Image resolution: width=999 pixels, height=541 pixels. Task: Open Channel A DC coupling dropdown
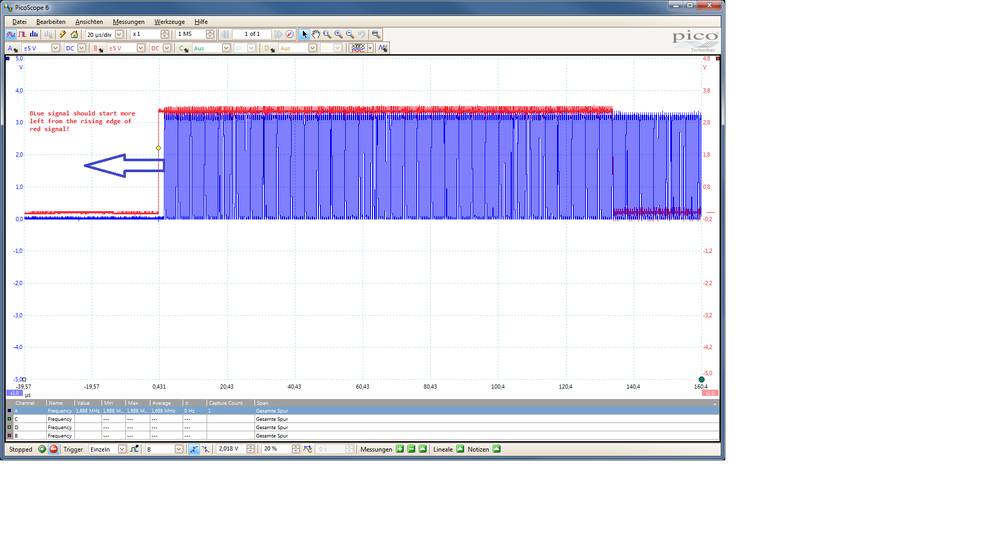(82, 48)
